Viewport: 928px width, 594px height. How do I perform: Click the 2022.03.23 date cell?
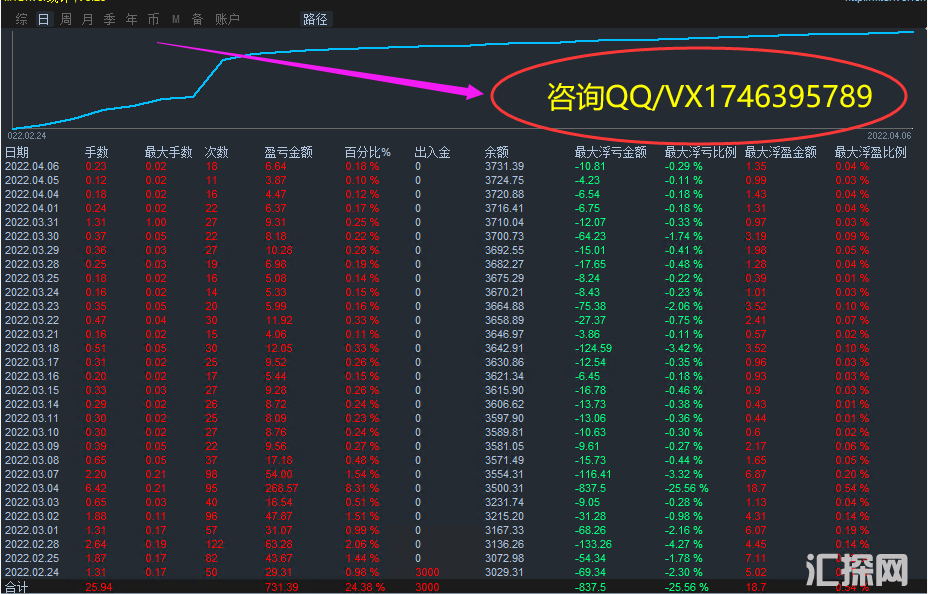pyautogui.click(x=32, y=306)
